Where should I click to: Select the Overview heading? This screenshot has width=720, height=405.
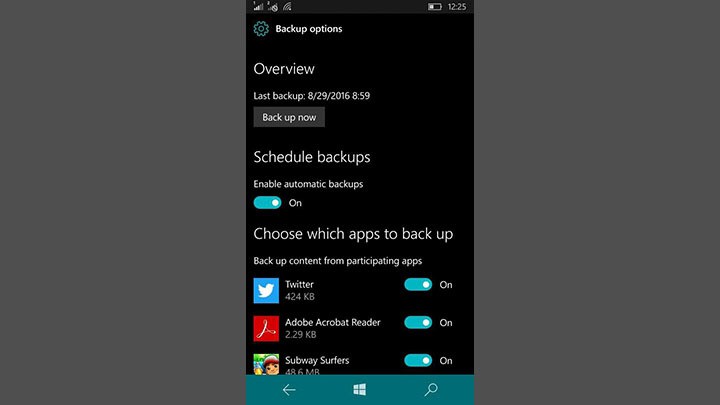284,69
